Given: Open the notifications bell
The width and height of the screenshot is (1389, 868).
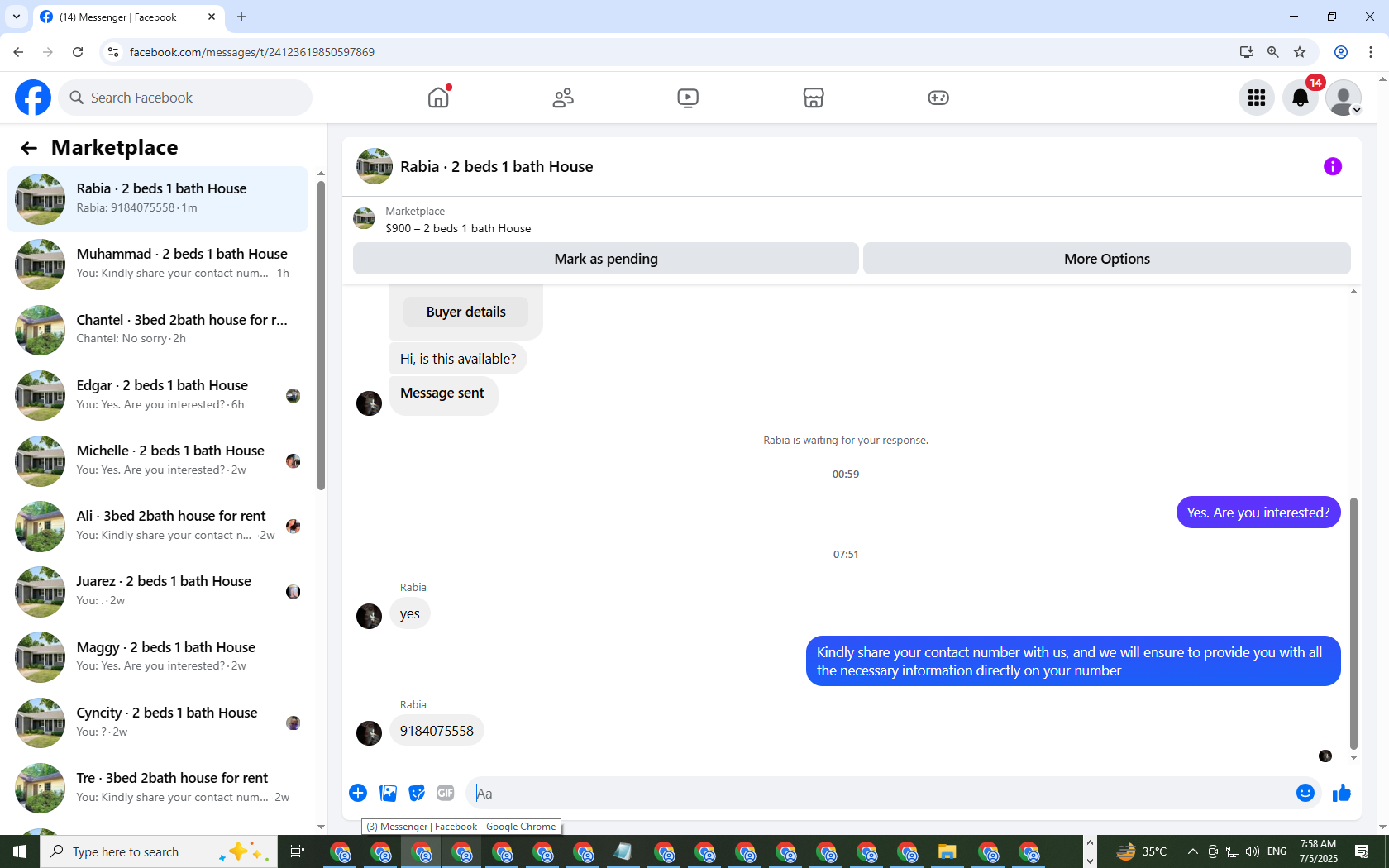Looking at the screenshot, I should 1301,98.
